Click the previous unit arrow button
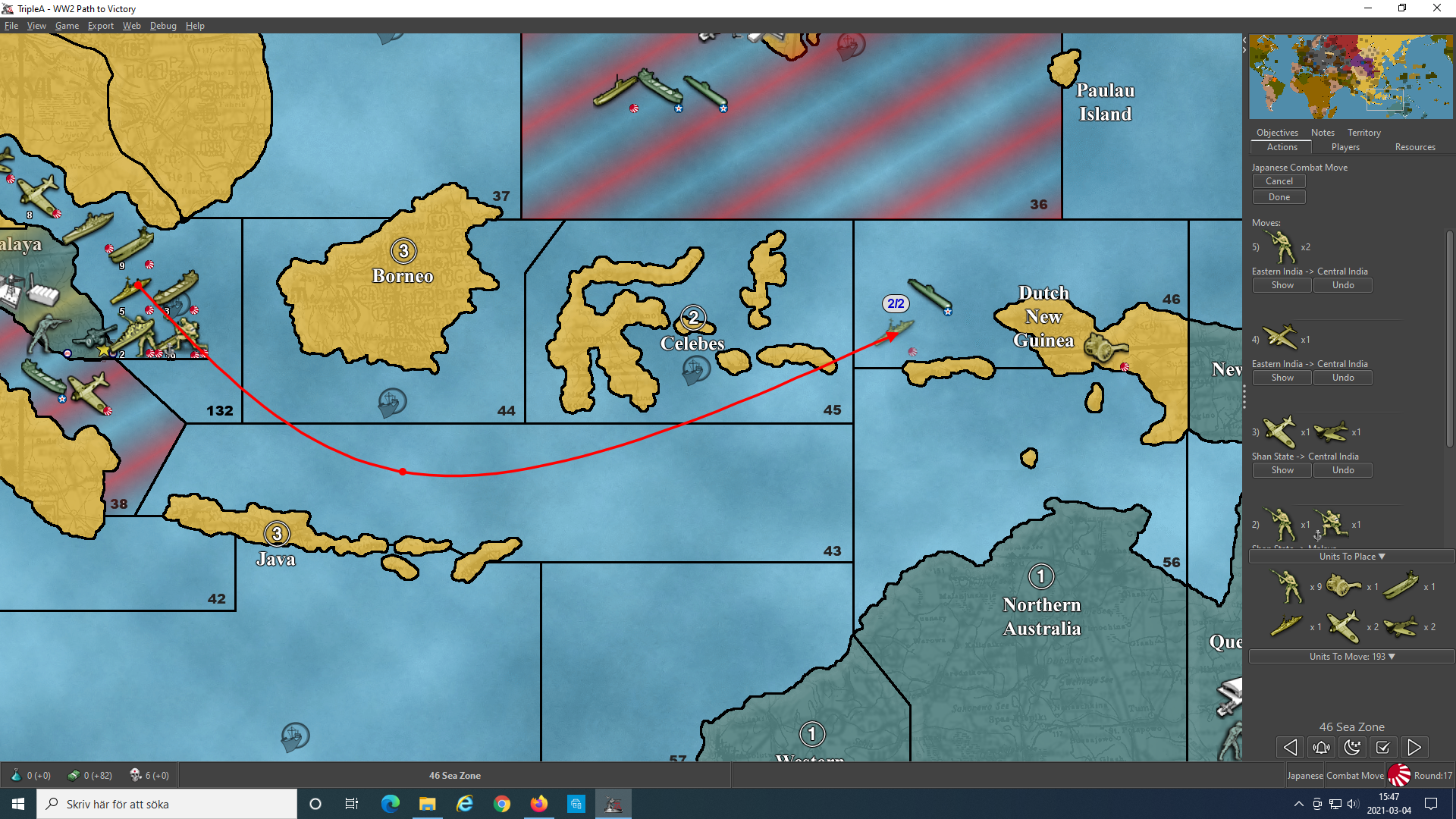The width and height of the screenshot is (1456, 819). pyautogui.click(x=1290, y=748)
